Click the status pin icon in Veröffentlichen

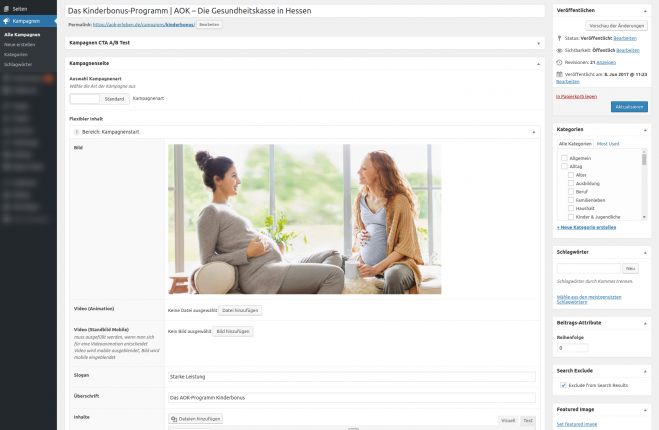tap(560, 38)
